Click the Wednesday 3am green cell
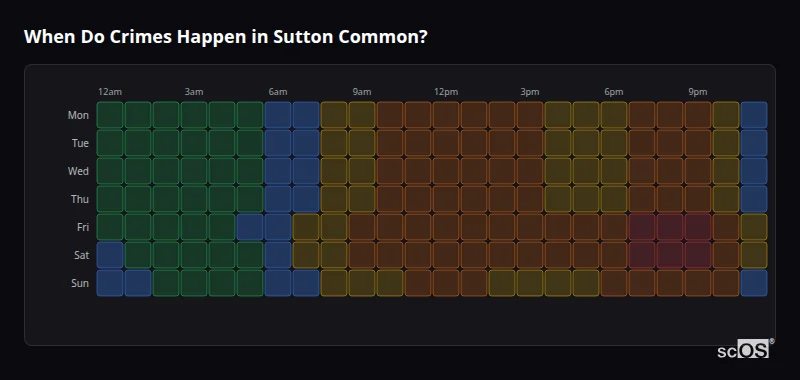 point(194,171)
